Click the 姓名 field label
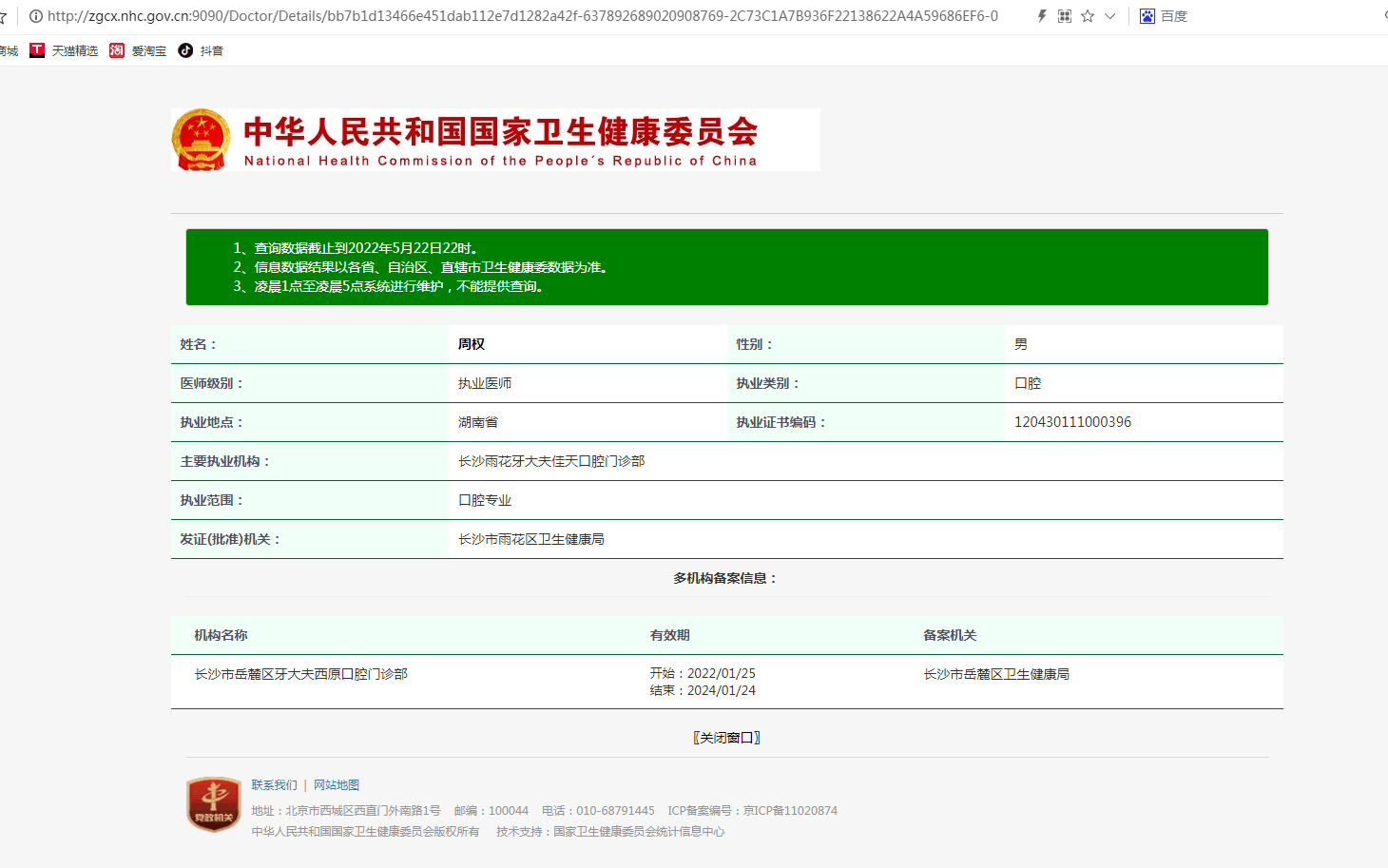The width and height of the screenshot is (1388, 868). point(199,344)
